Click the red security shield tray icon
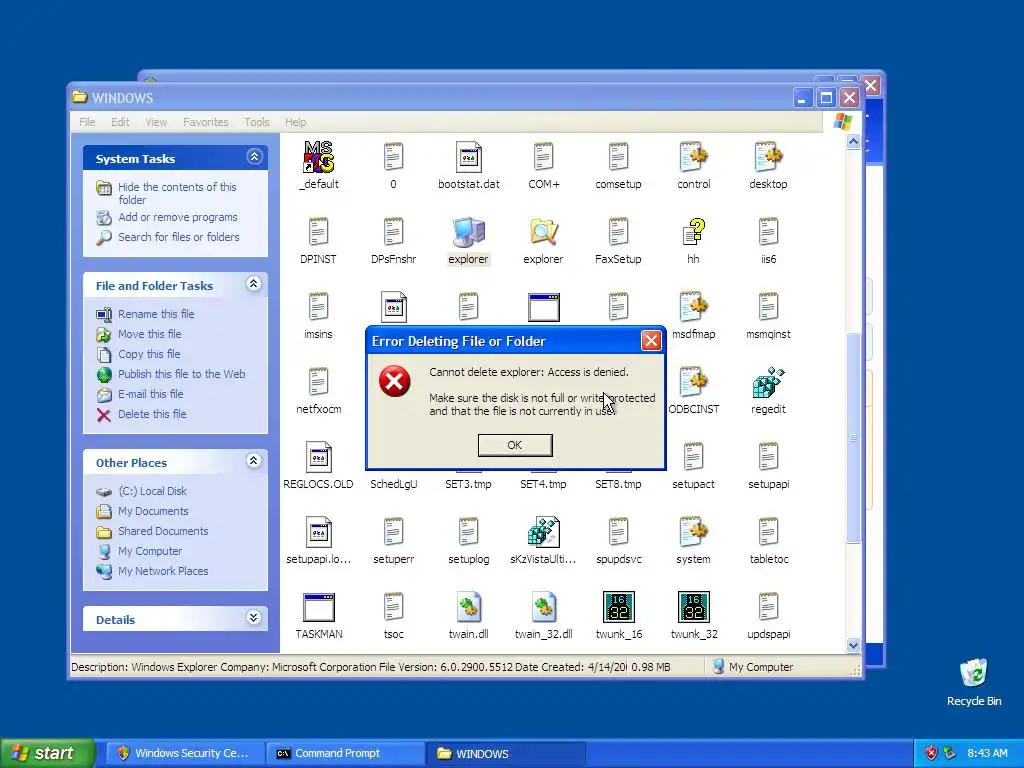The height and width of the screenshot is (768, 1024). (x=931, y=753)
